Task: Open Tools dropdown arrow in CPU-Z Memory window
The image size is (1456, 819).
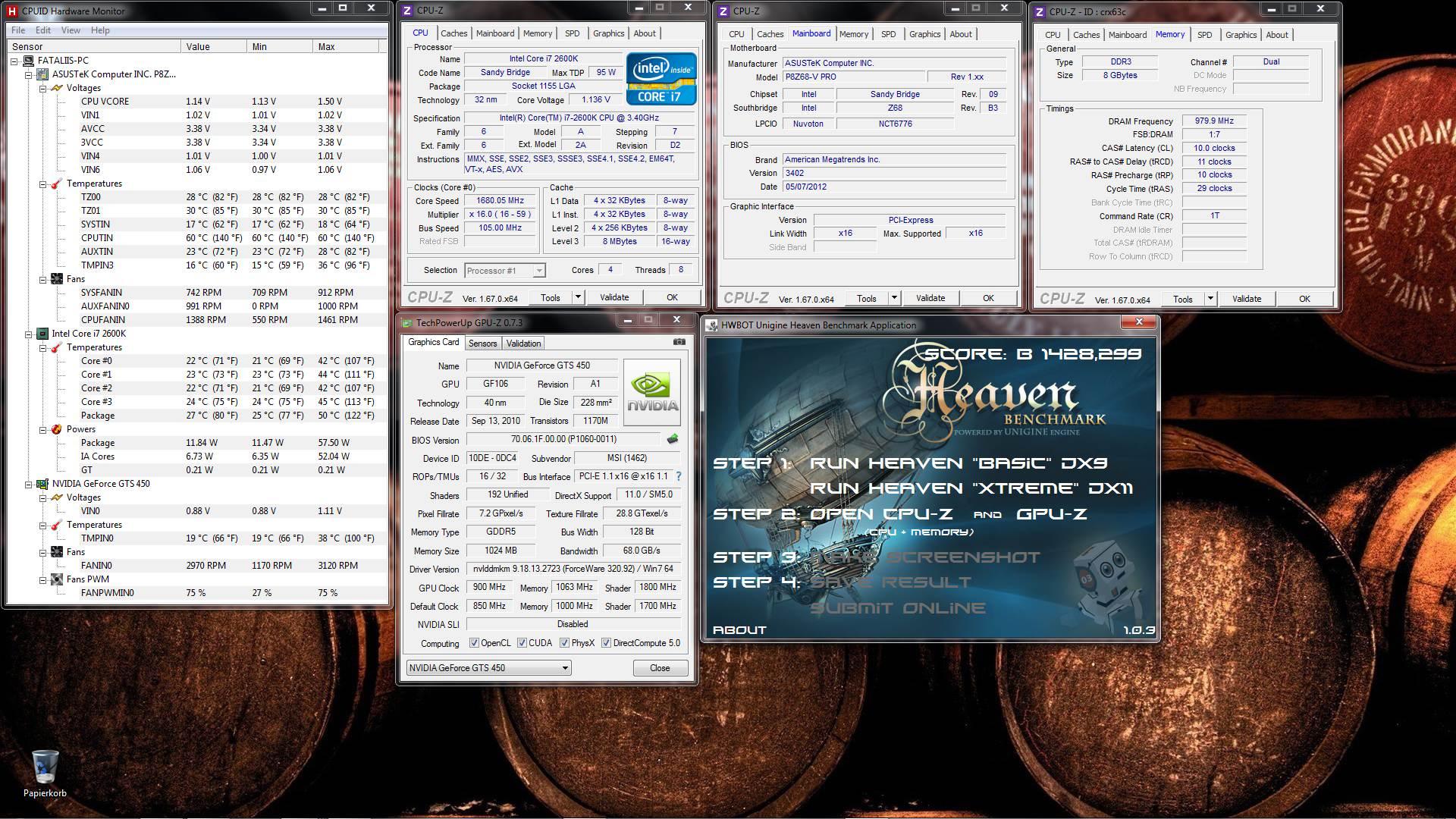Action: coord(1210,299)
